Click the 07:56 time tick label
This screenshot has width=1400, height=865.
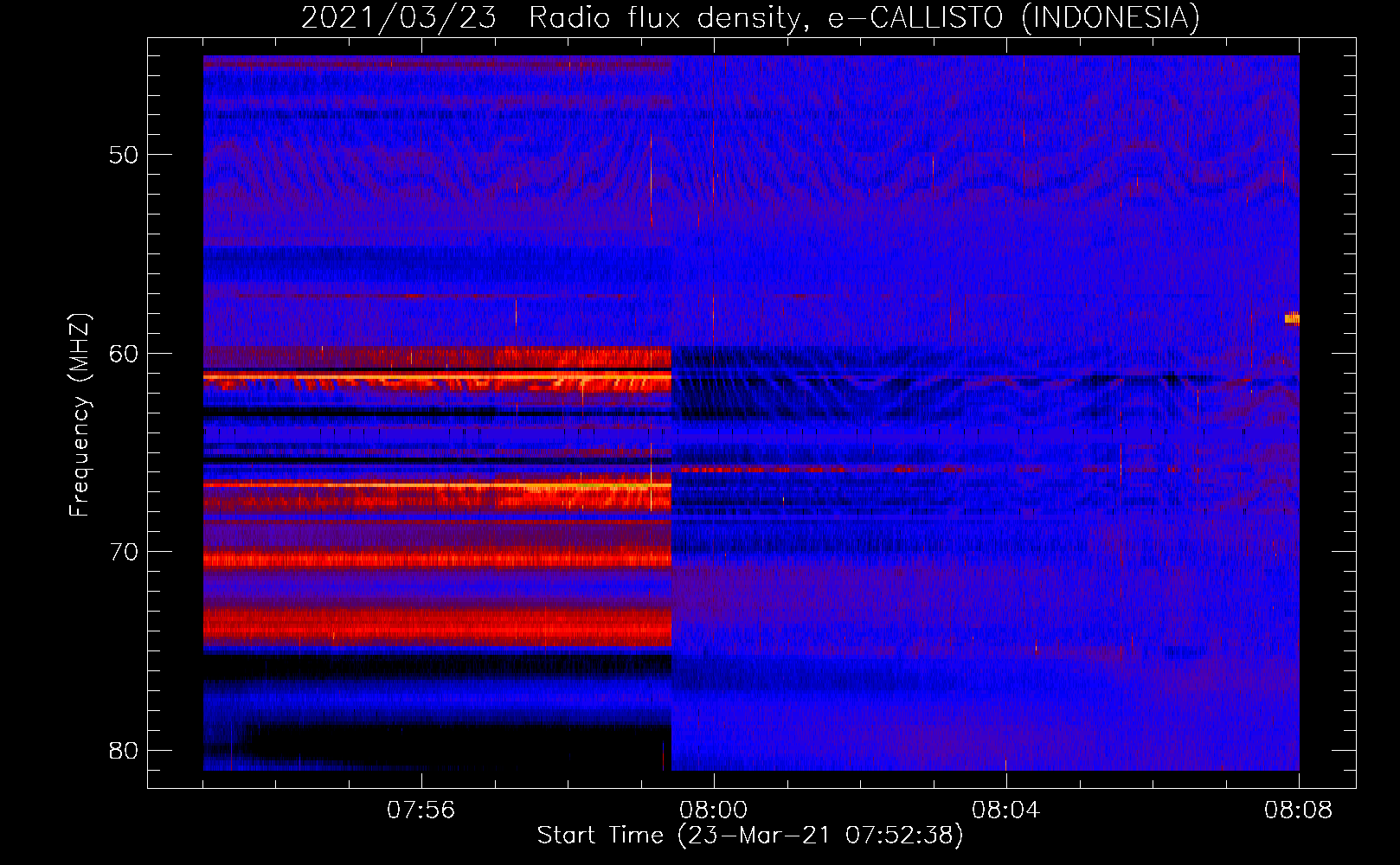pyautogui.click(x=421, y=811)
